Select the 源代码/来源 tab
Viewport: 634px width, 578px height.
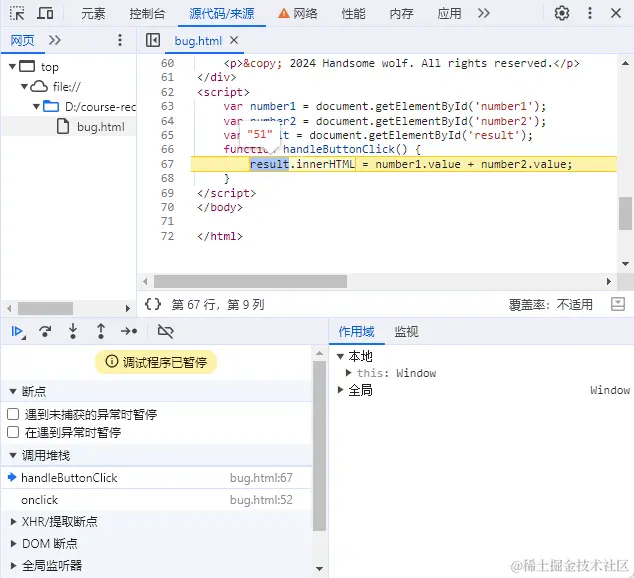tap(222, 14)
